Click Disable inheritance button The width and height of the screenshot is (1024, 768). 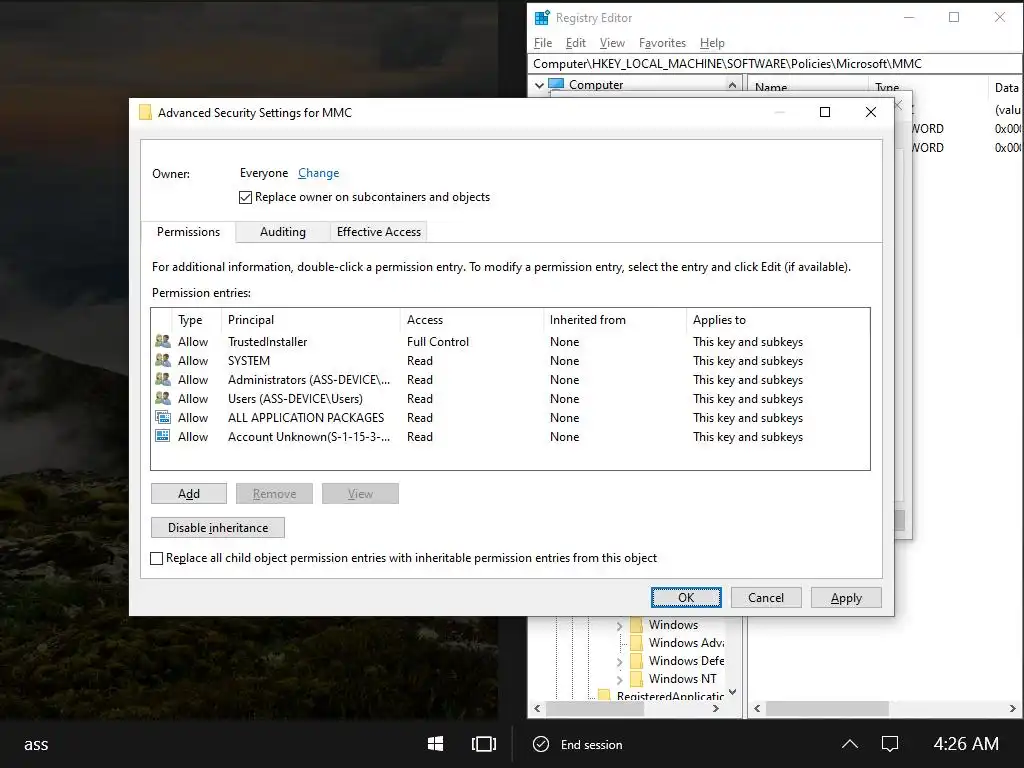click(217, 528)
